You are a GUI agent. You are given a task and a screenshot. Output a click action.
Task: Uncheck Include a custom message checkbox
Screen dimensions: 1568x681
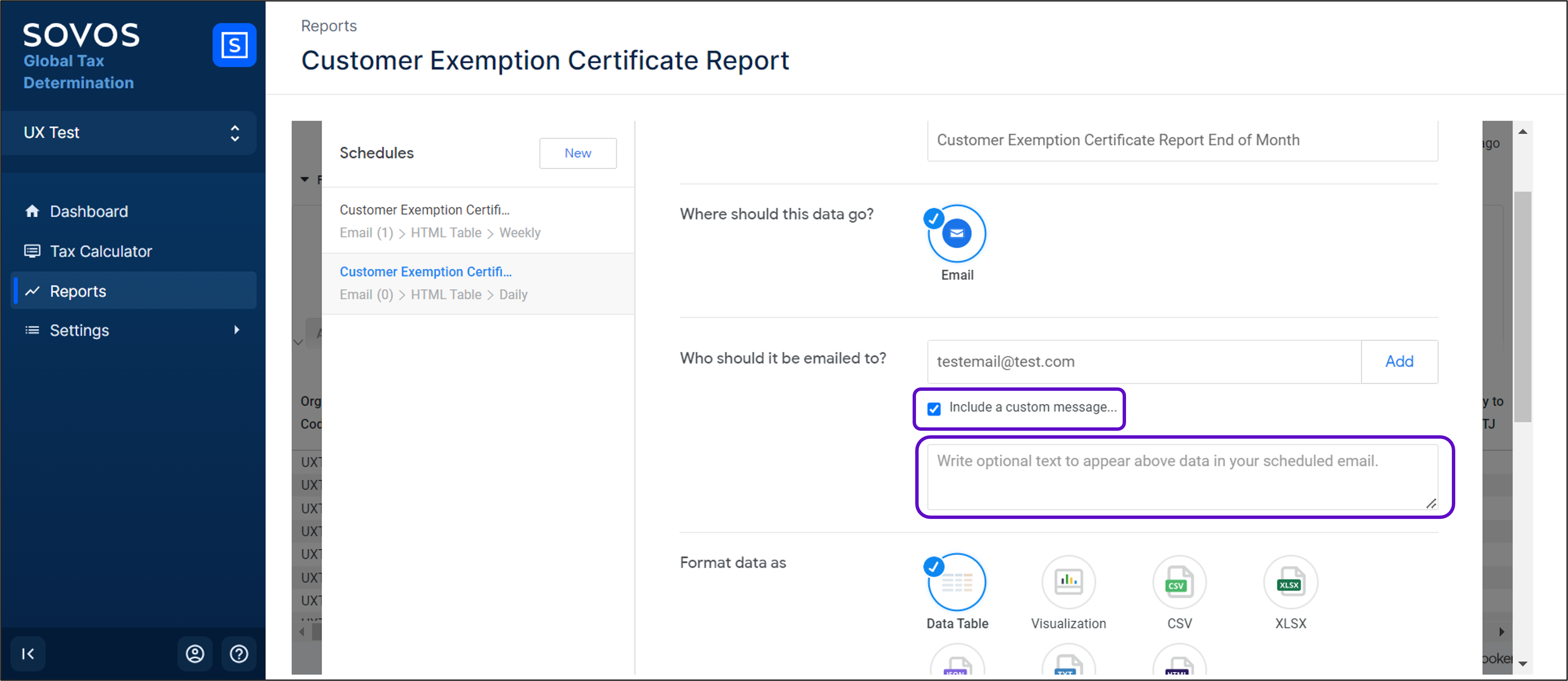(934, 409)
